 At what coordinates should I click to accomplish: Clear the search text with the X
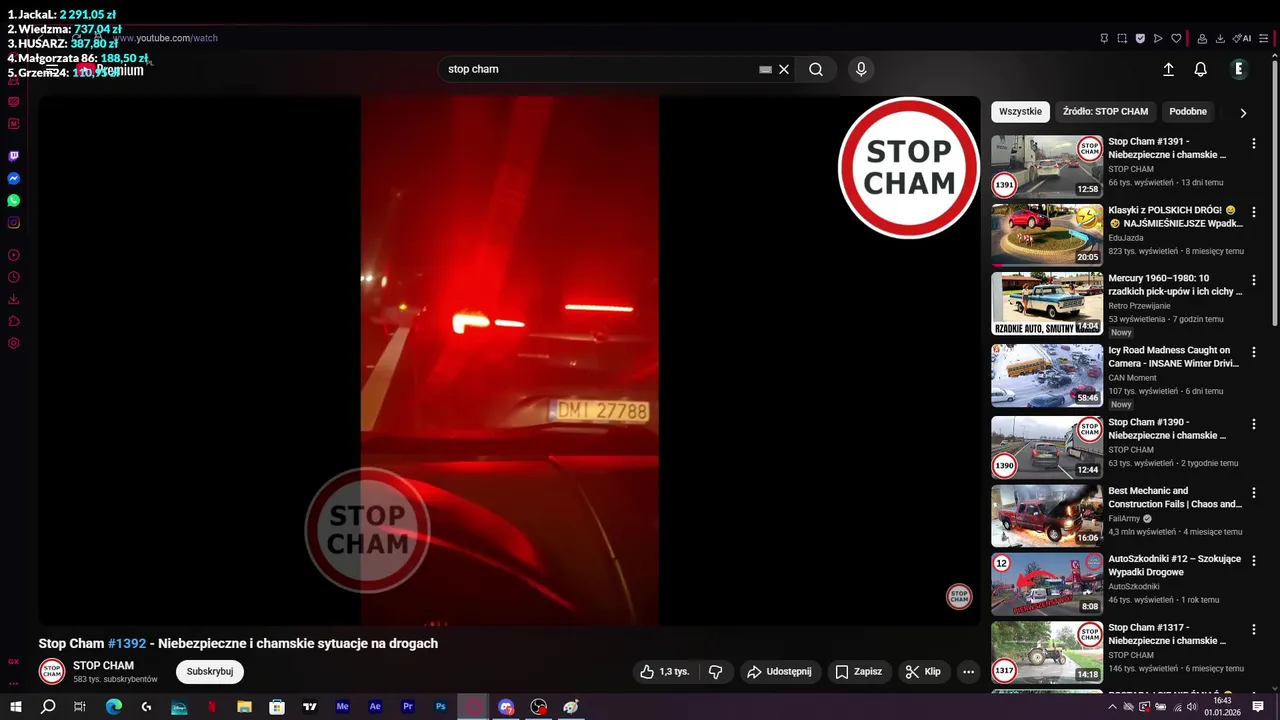tap(784, 69)
